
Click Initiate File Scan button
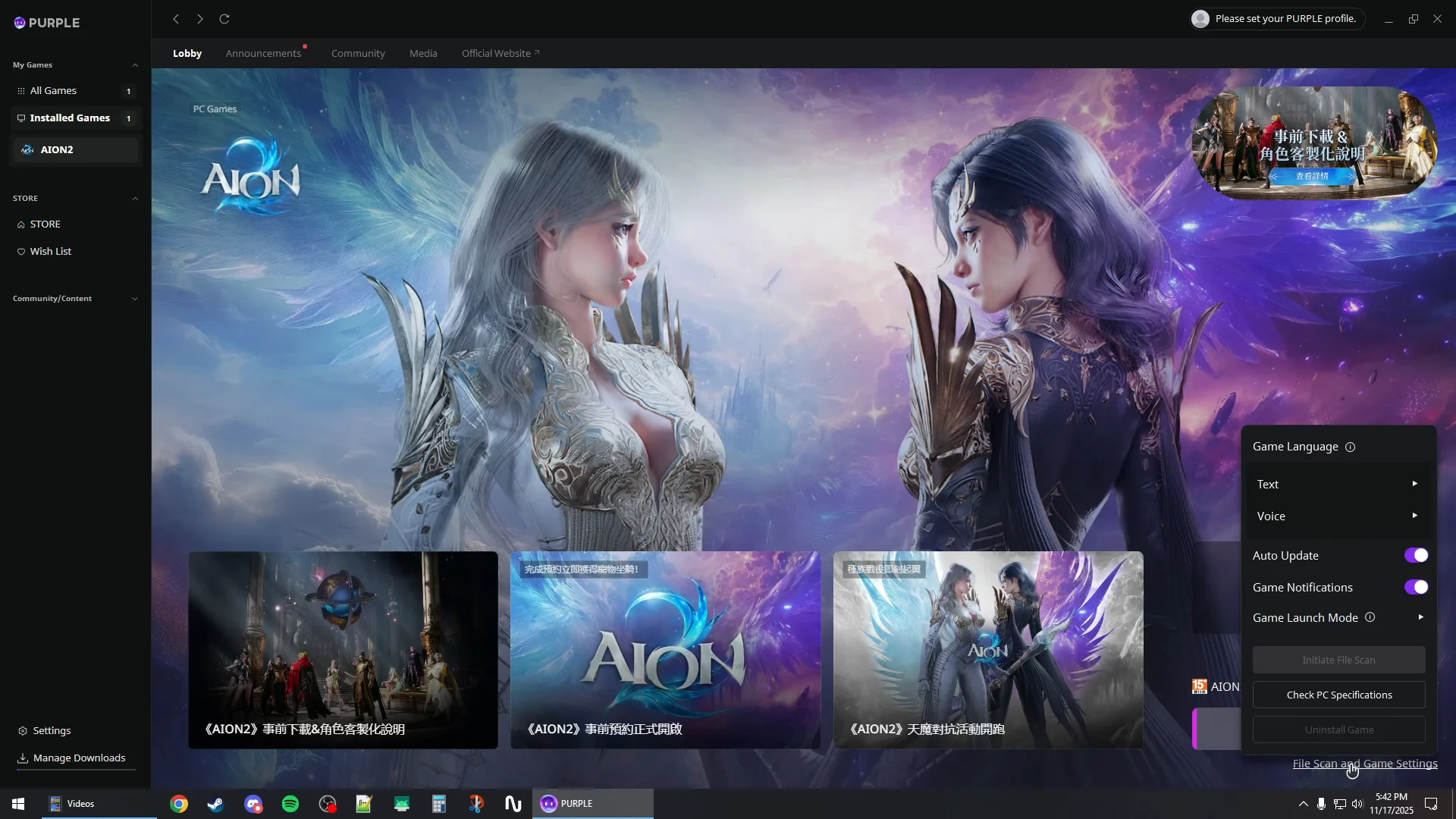click(1338, 661)
